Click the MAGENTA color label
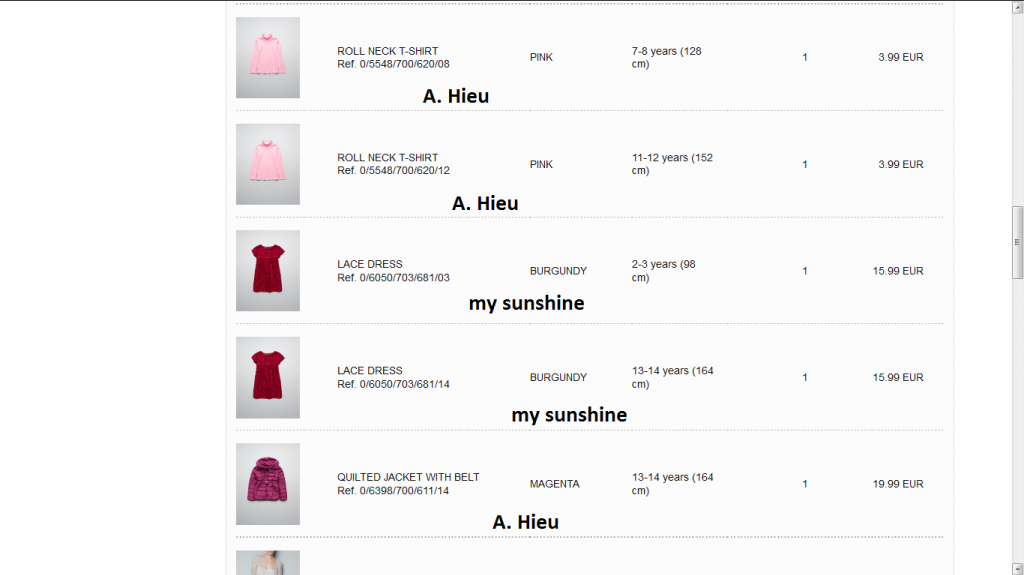This screenshot has height=575, width=1024. tap(555, 484)
